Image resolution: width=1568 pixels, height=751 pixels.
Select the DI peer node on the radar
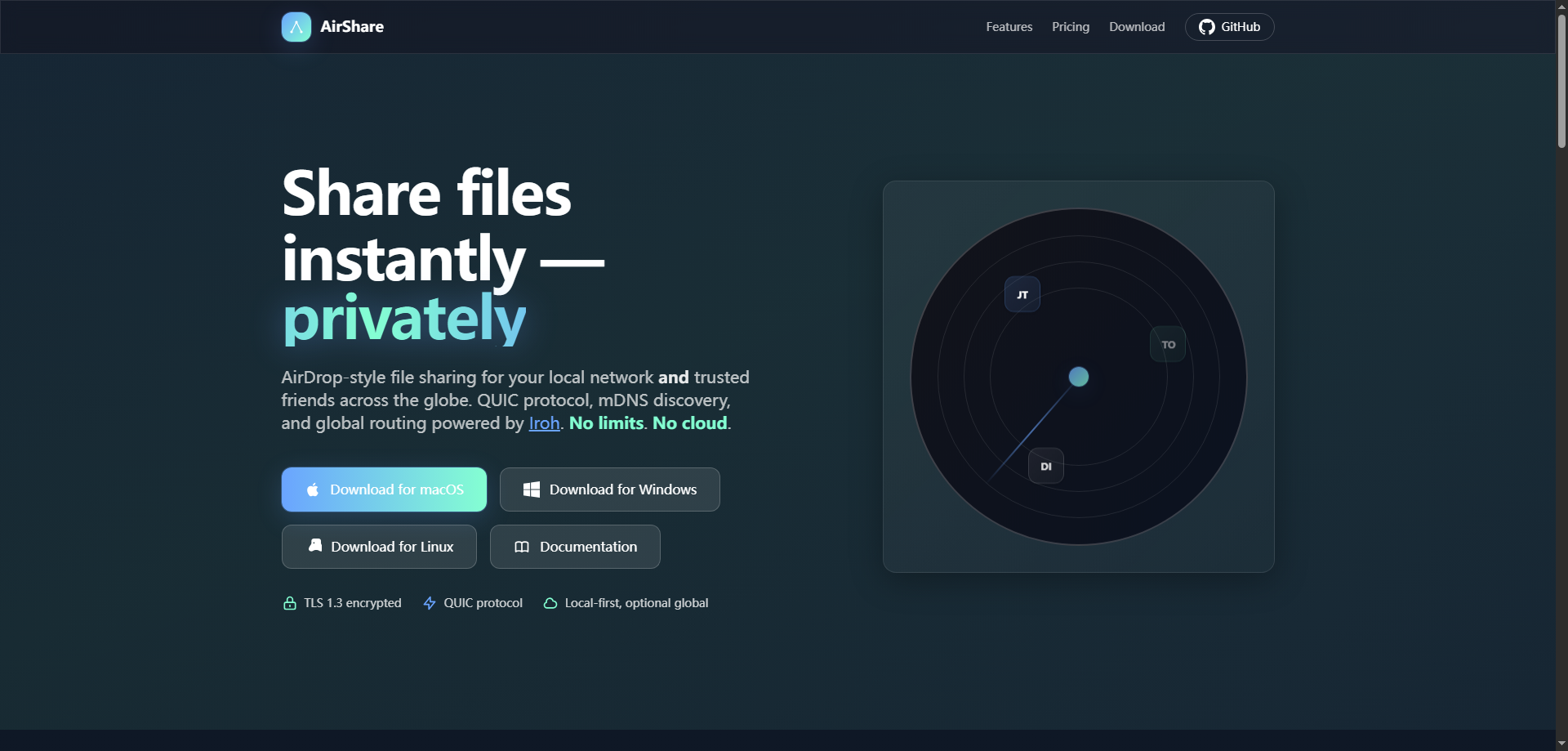click(1045, 466)
